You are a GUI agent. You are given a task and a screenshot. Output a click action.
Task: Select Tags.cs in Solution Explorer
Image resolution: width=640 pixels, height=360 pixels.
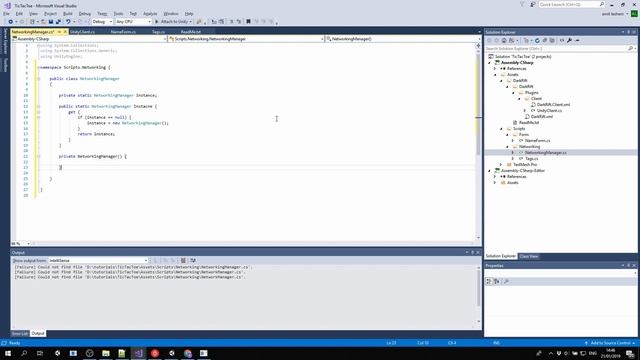coord(531,158)
